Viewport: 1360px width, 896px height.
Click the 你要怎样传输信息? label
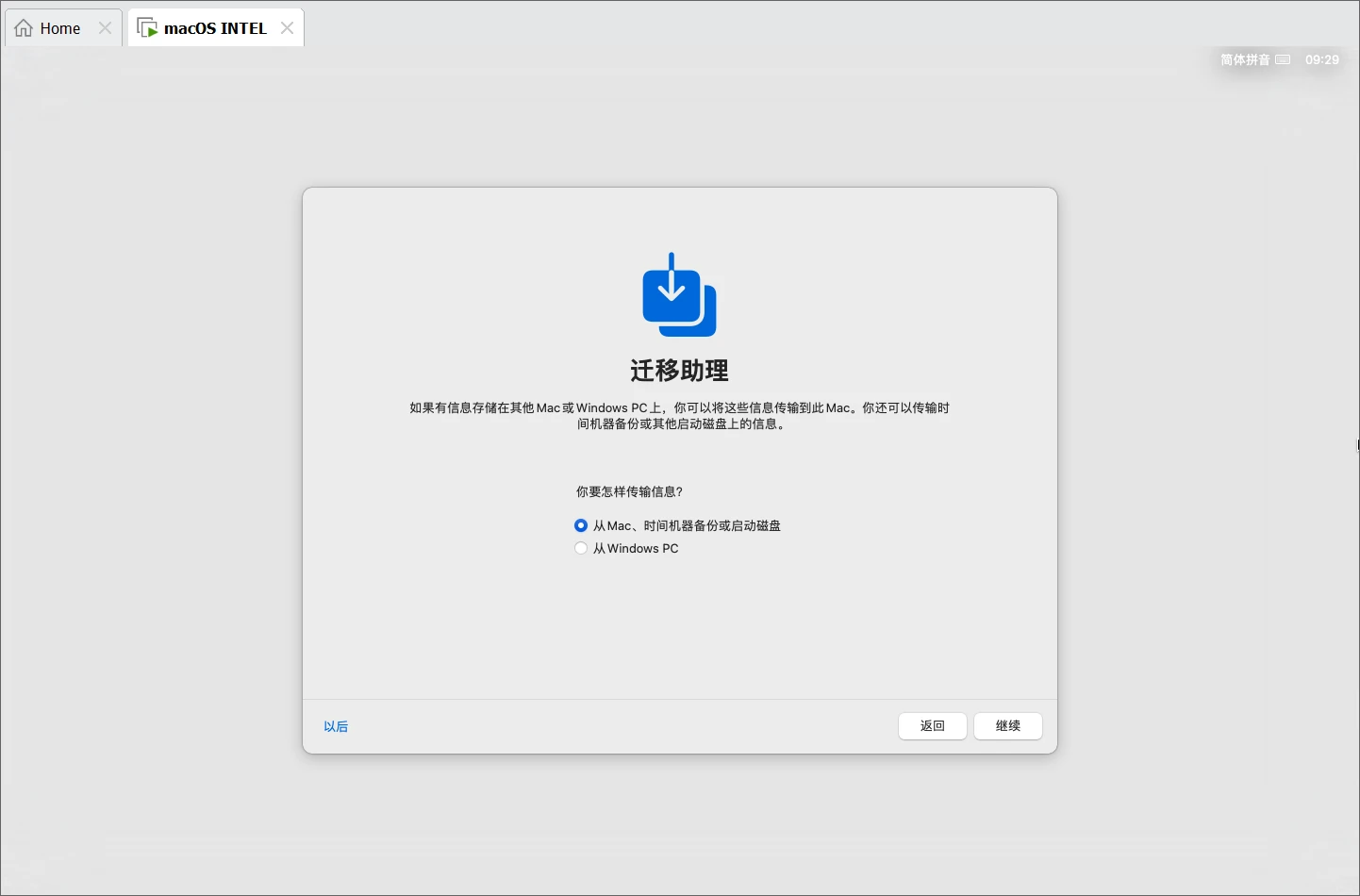pyautogui.click(x=629, y=491)
